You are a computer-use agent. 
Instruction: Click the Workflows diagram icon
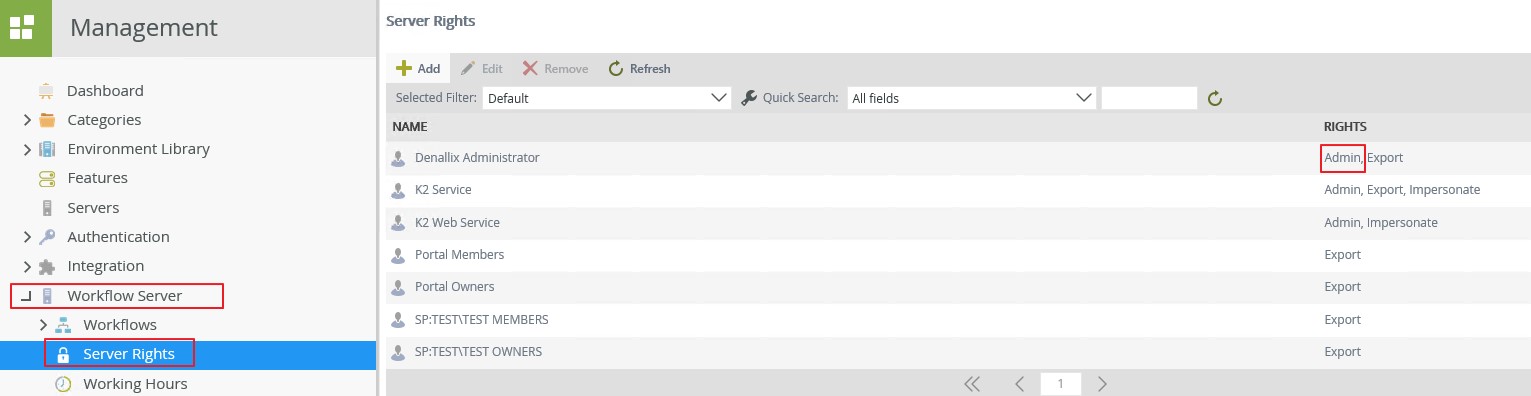[63, 325]
